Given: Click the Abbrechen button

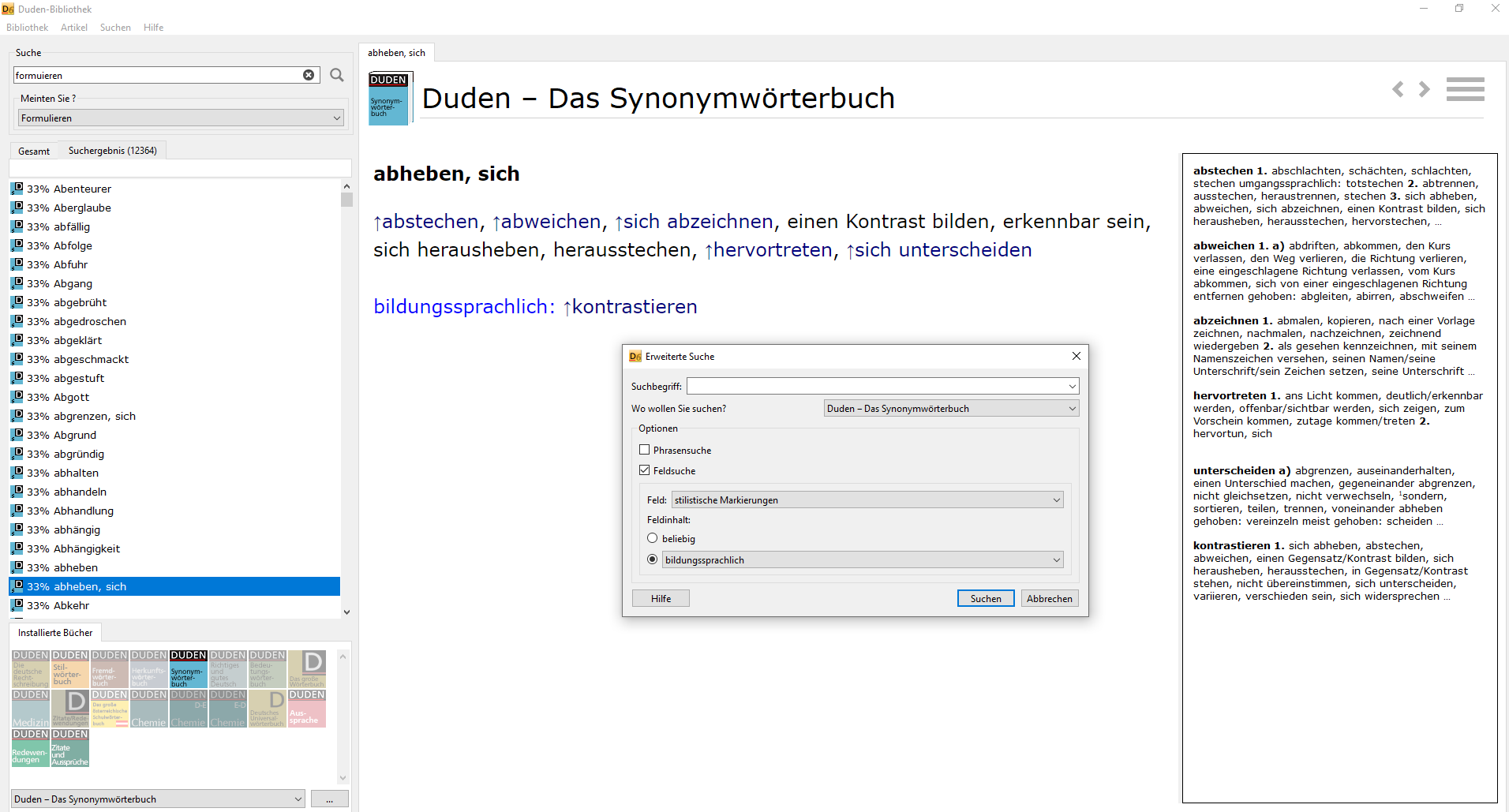Looking at the screenshot, I should (1050, 598).
